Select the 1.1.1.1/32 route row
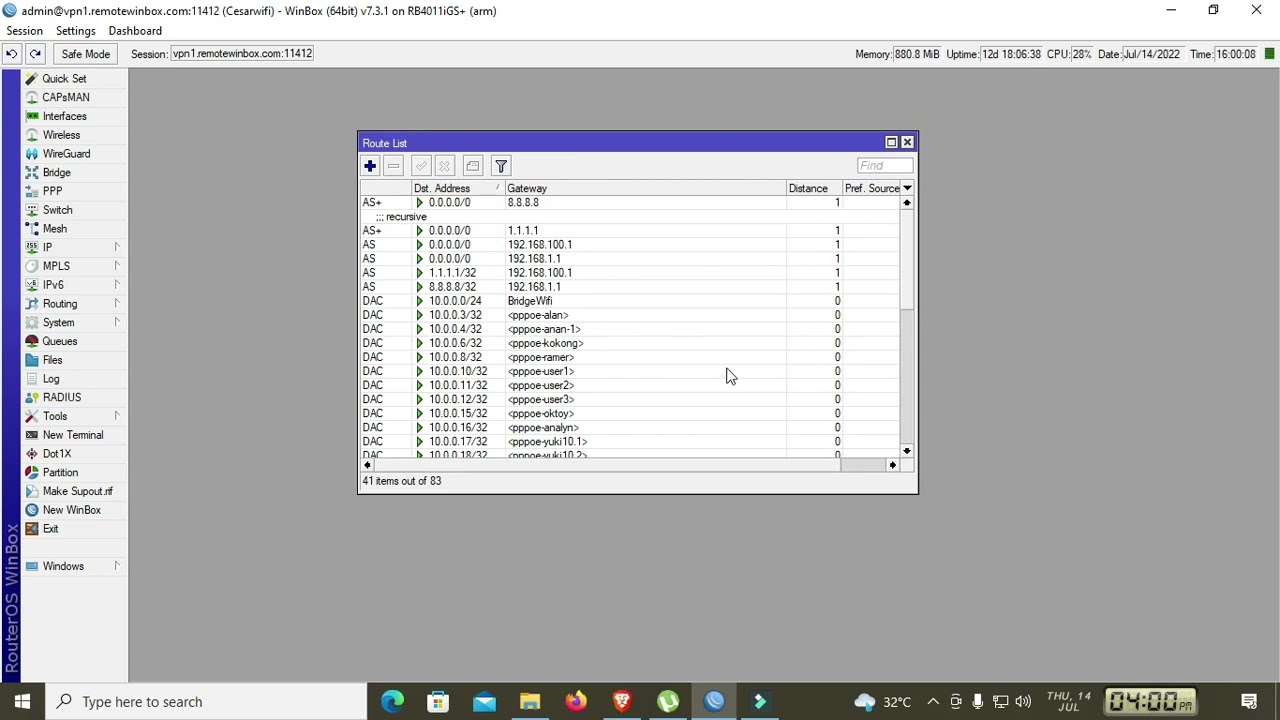The image size is (1280, 720). coord(630,273)
